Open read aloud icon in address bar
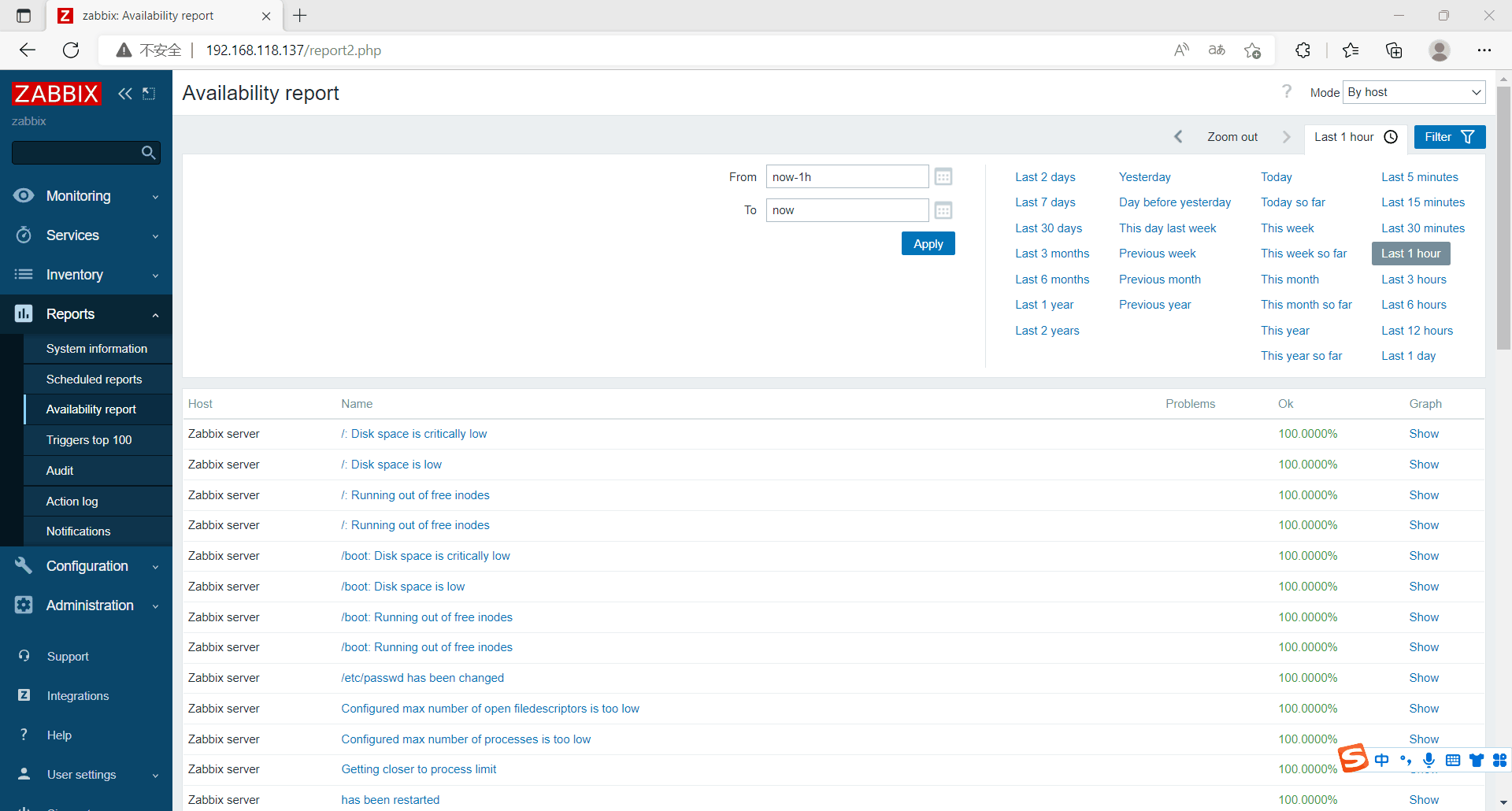1512x811 pixels. (x=1181, y=50)
